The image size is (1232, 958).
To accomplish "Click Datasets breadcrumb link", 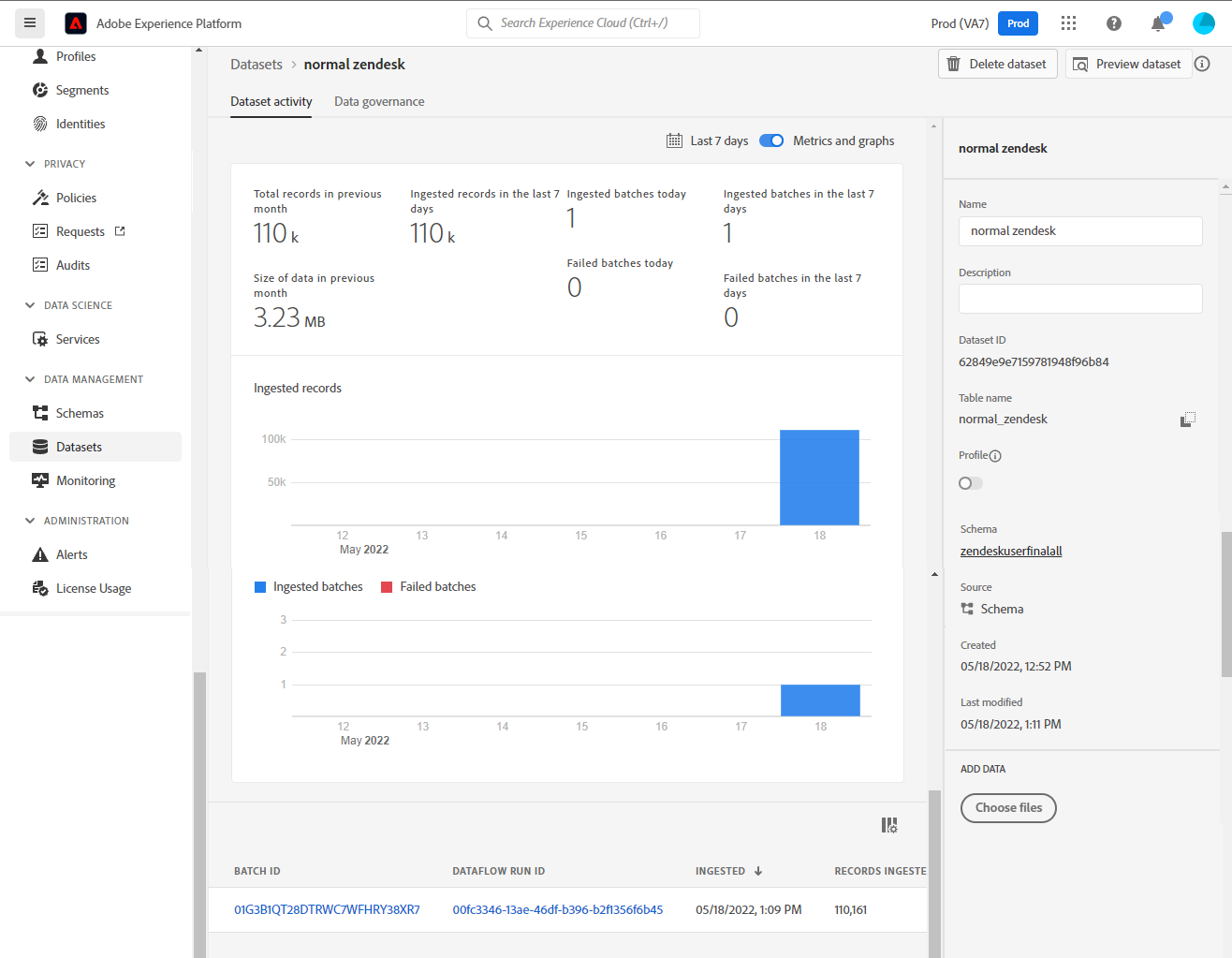I will (257, 64).
